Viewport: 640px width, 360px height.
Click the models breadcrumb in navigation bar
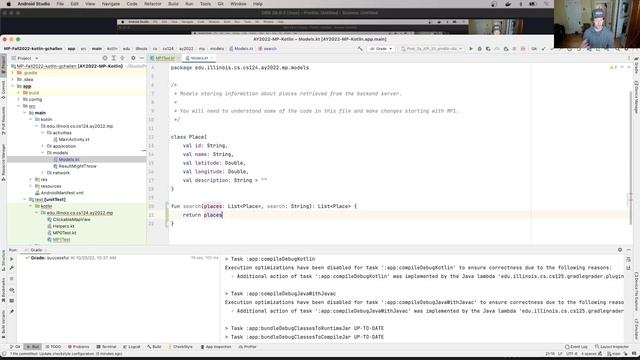tap(217, 49)
